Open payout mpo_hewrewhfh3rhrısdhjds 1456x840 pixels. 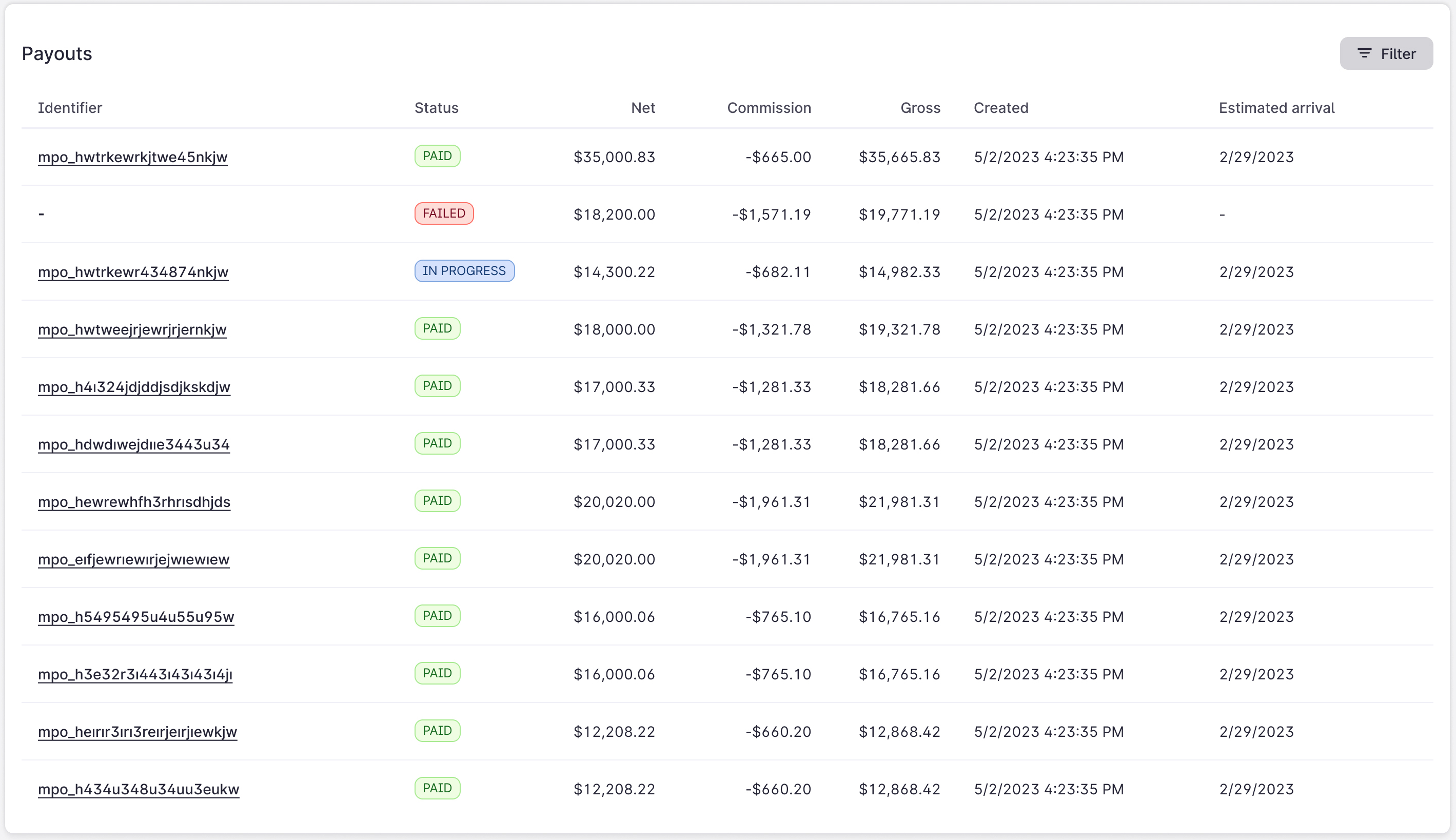(134, 501)
